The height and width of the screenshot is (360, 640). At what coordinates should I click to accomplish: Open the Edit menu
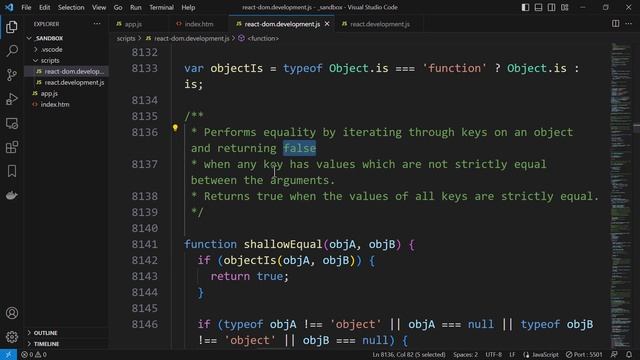pos(44,7)
